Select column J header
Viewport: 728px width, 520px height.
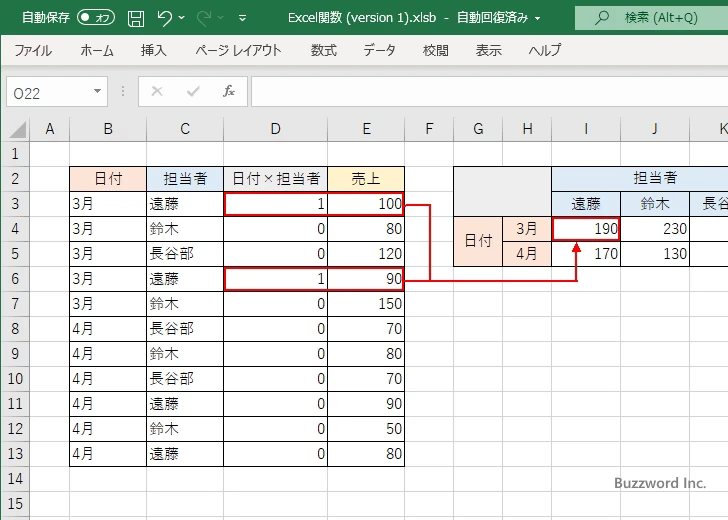click(x=655, y=129)
